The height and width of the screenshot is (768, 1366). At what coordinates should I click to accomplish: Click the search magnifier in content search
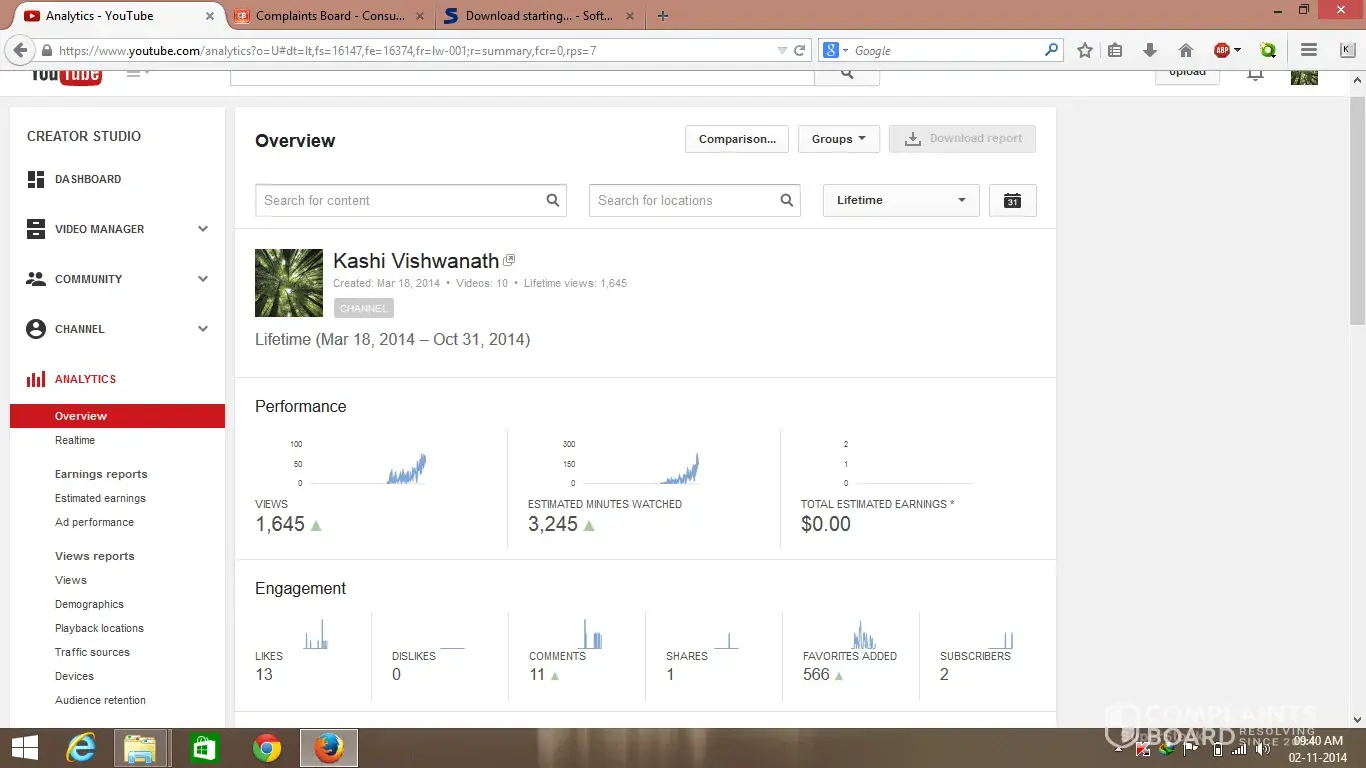coord(552,201)
